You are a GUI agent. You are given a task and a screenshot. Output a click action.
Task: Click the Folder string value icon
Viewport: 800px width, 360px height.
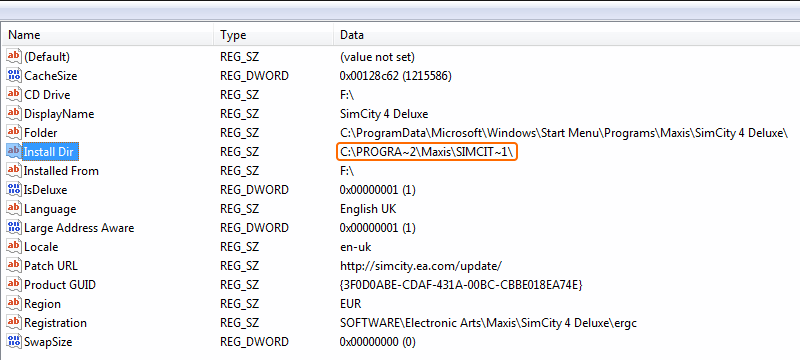click(14, 133)
